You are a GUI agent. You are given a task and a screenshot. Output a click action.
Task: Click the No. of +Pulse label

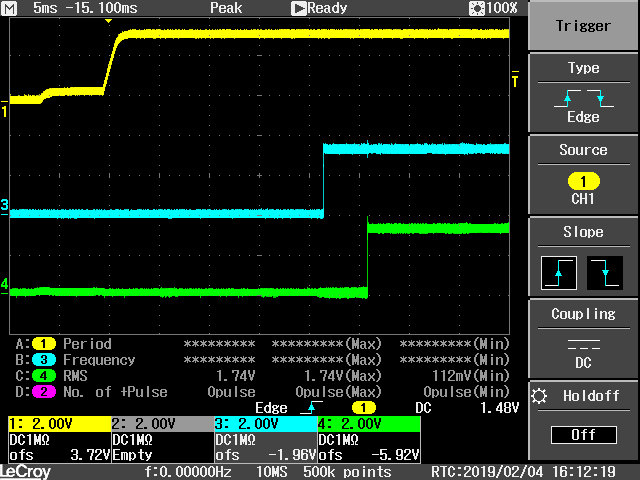click(x=115, y=392)
